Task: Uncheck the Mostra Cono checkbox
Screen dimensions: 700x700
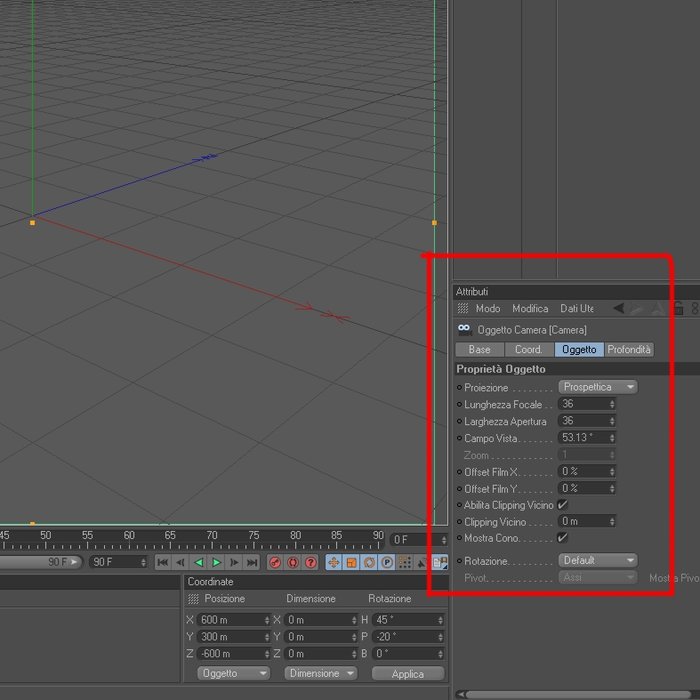Action: point(562,538)
